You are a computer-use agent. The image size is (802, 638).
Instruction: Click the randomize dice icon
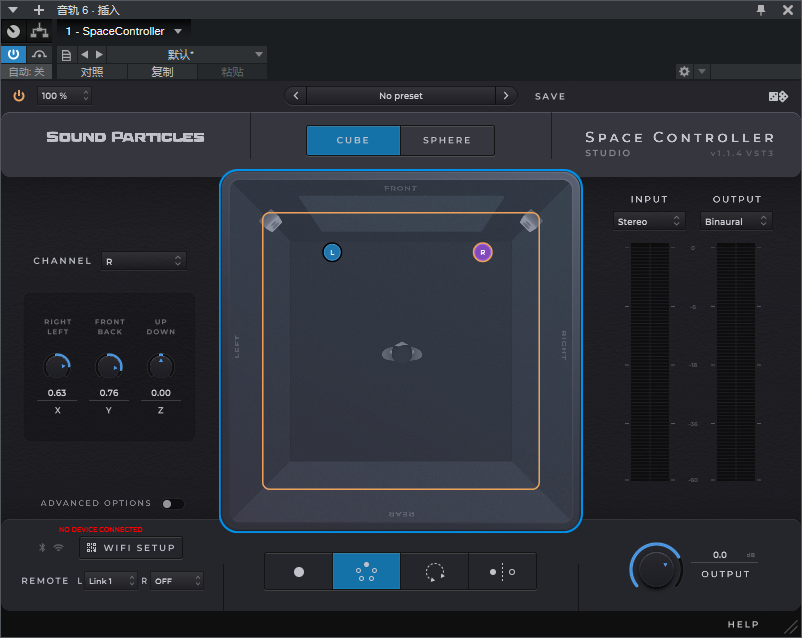(x=778, y=96)
